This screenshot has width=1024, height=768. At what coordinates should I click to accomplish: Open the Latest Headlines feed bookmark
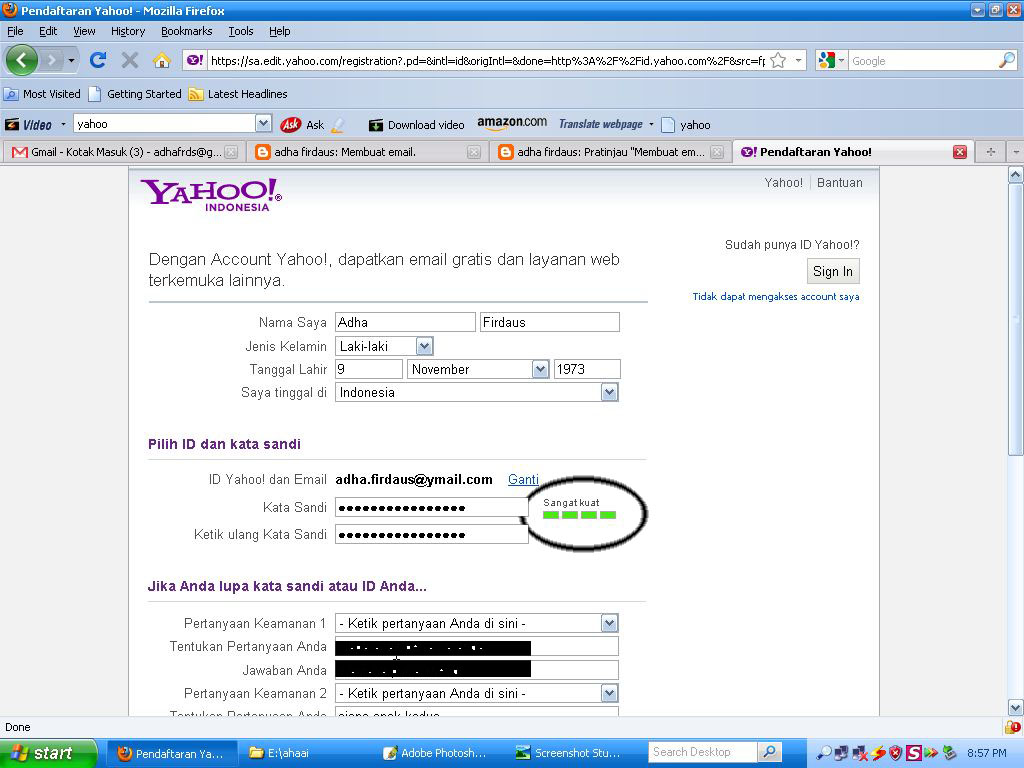click(x=238, y=94)
